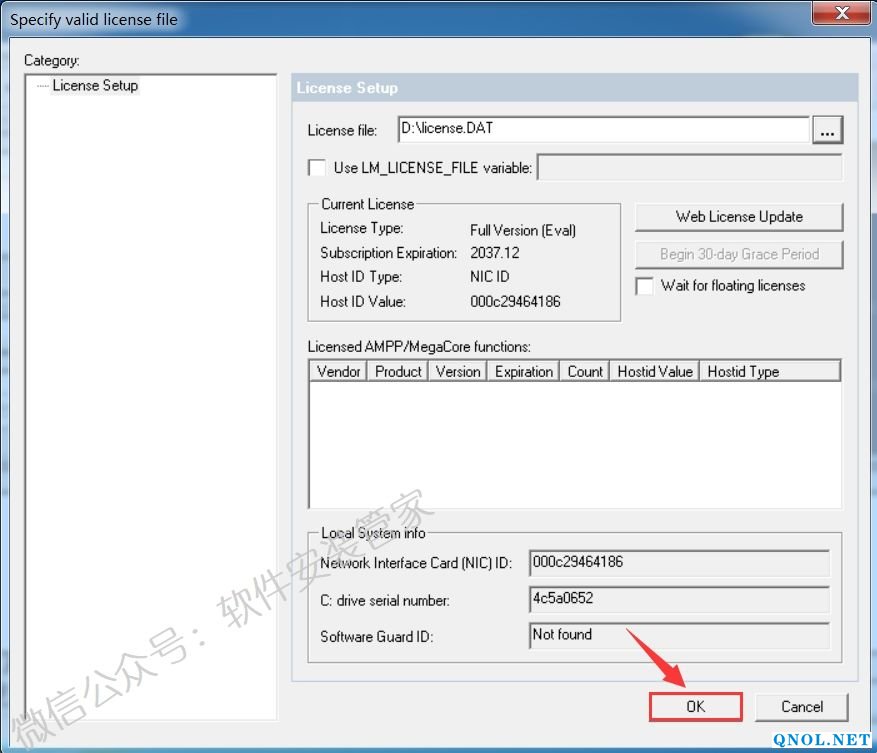
Task: Click Begin 30-day Grace Period button
Action: click(x=739, y=254)
